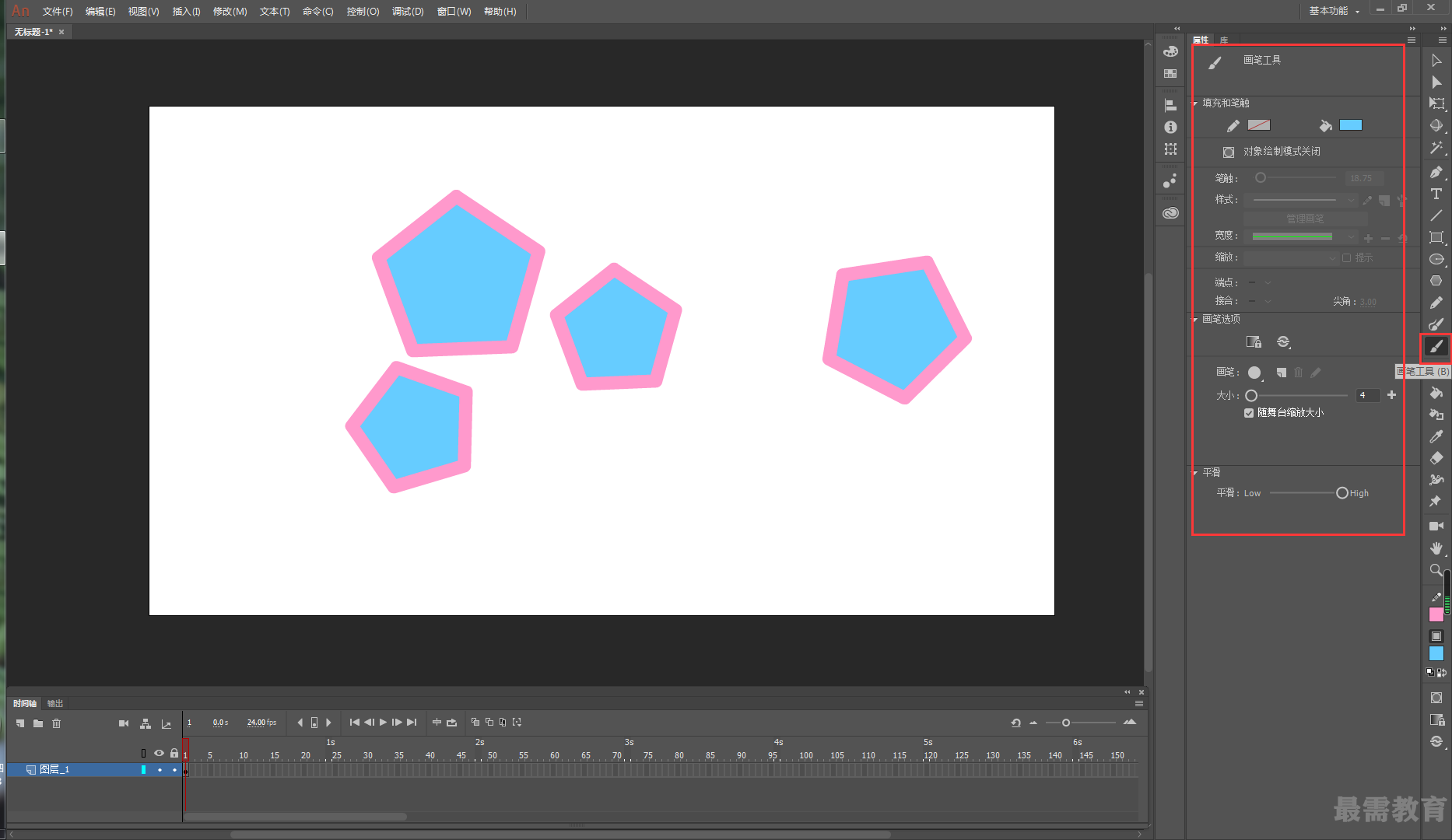Toggle object drawing mode in toolbox
The height and width of the screenshot is (840, 1452).
tap(1436, 698)
